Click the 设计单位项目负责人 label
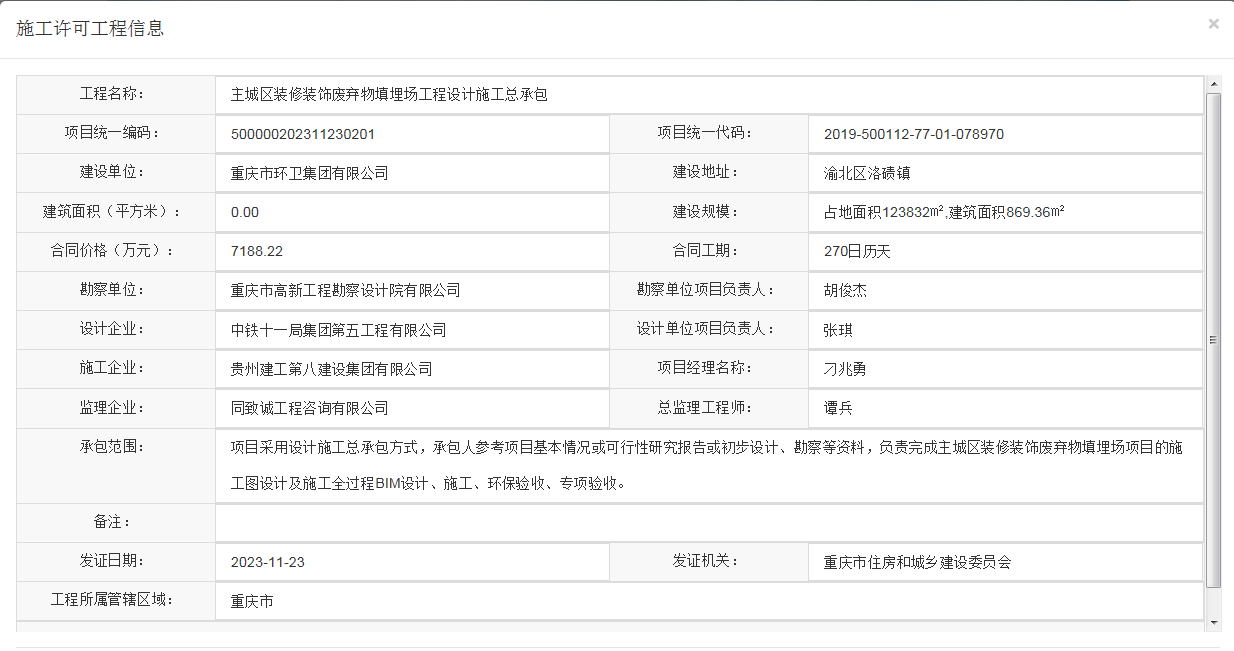Screen dimensions: 1234x651 [705, 329]
